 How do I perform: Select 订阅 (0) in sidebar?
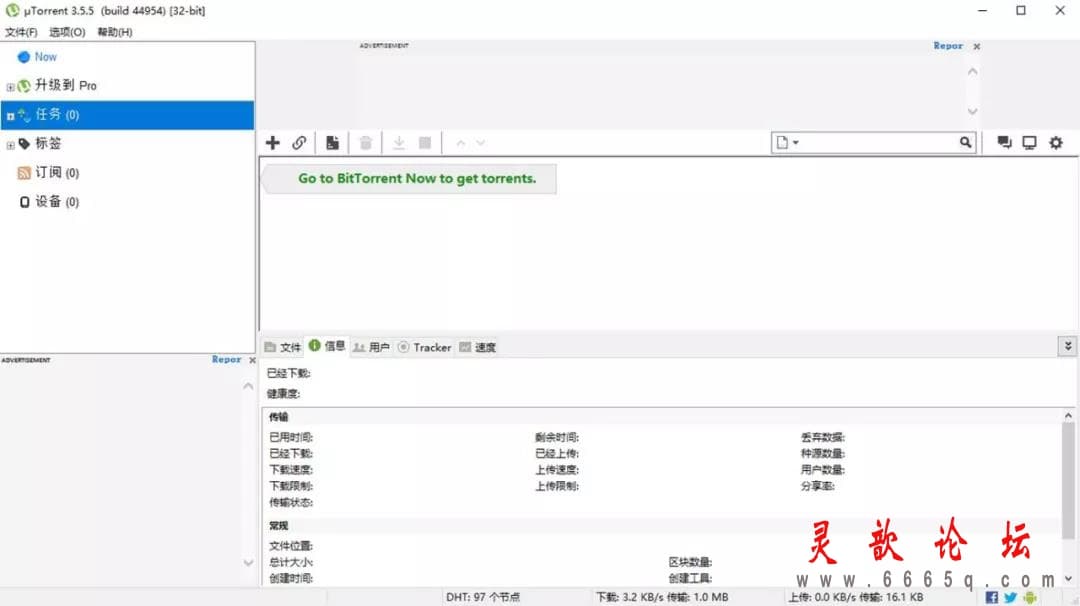[x=127, y=173]
